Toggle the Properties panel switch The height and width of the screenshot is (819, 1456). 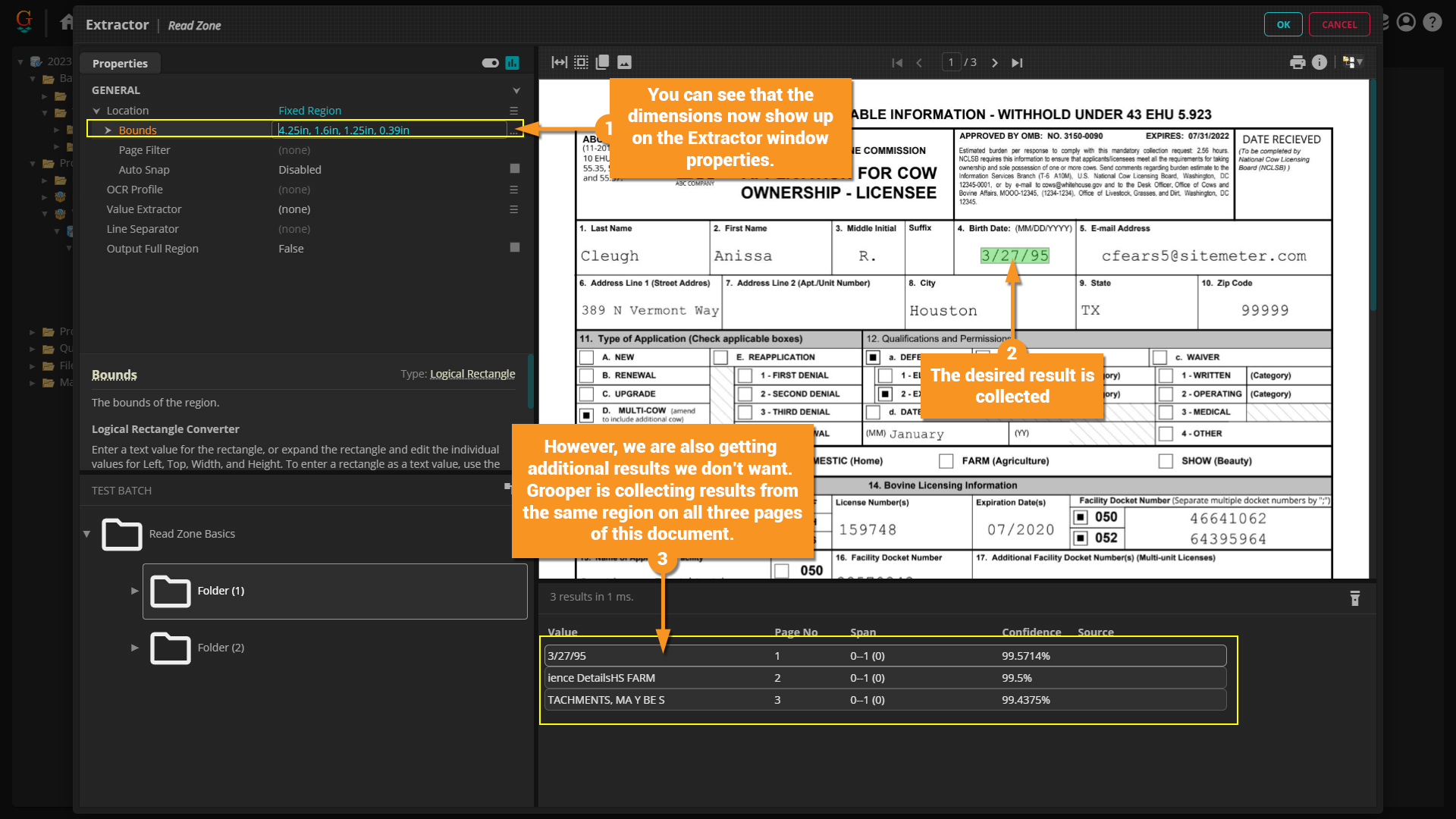(490, 63)
